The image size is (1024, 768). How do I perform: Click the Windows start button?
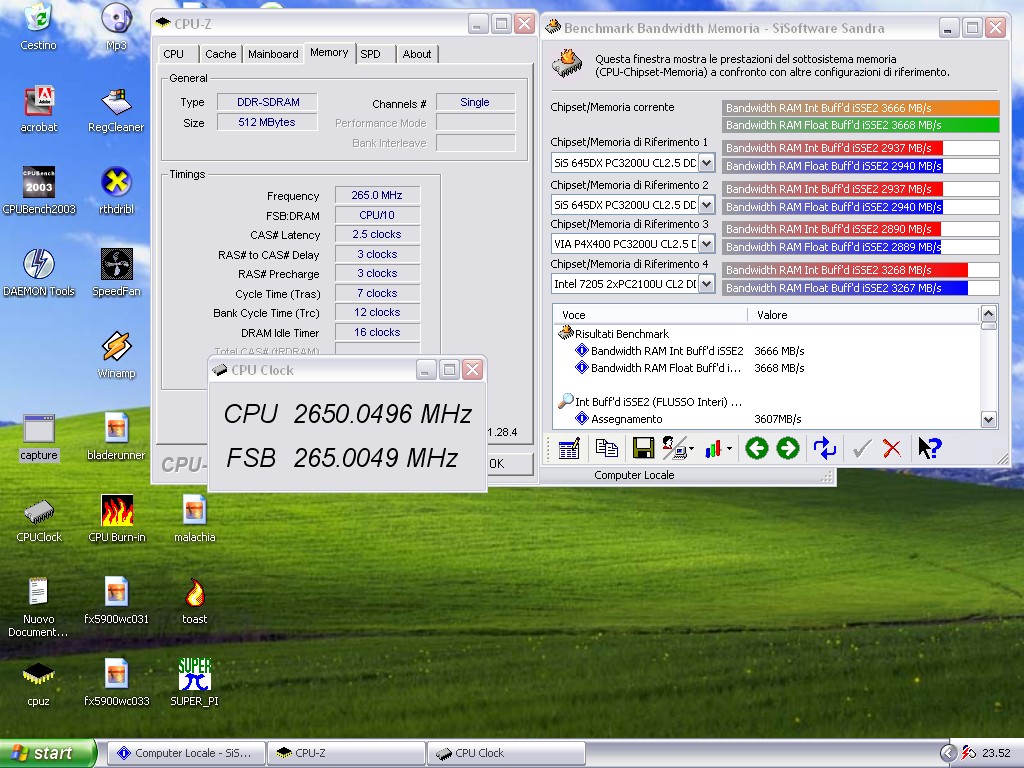(x=47, y=753)
